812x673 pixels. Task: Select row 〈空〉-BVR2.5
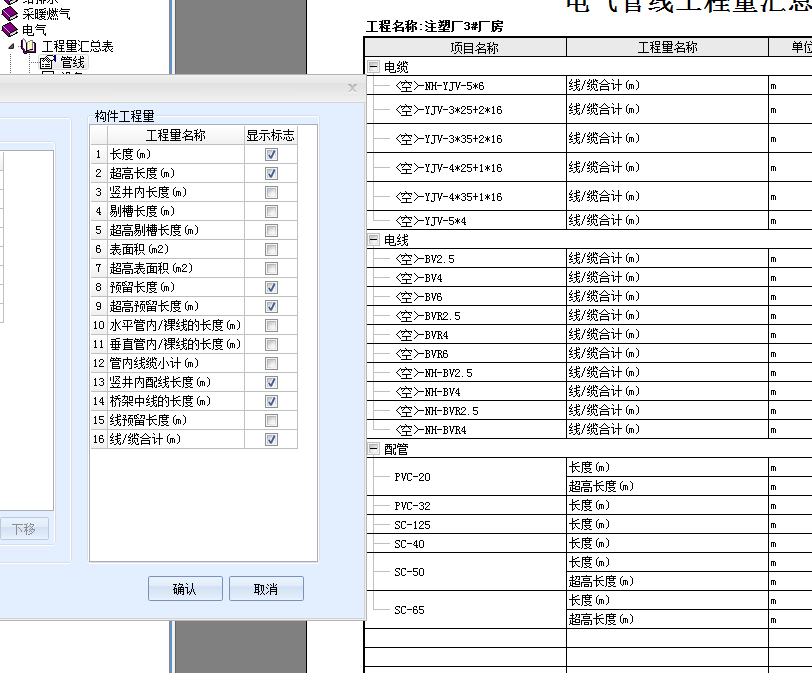tap(428, 316)
